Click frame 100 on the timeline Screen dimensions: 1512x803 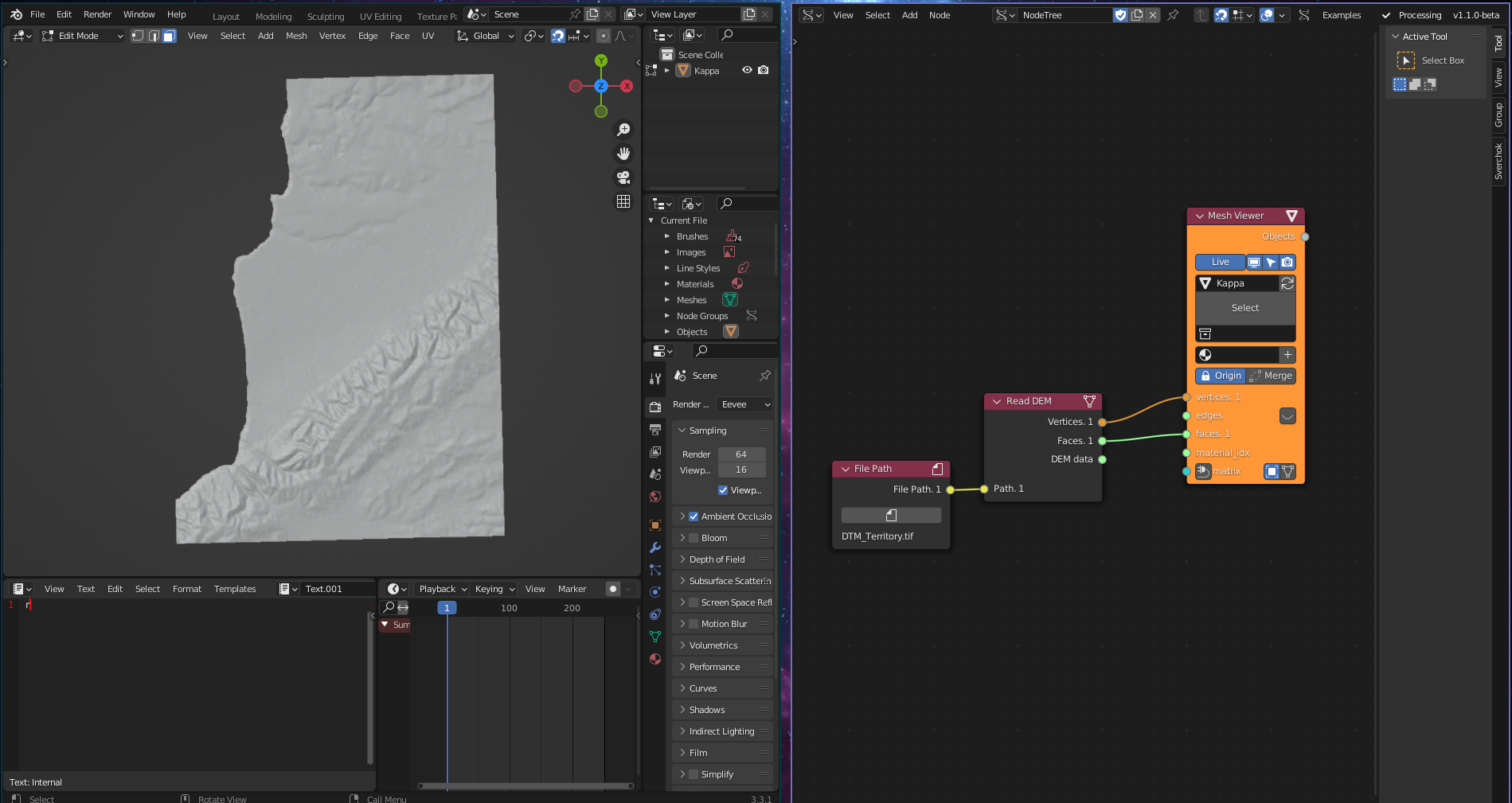[x=509, y=608]
